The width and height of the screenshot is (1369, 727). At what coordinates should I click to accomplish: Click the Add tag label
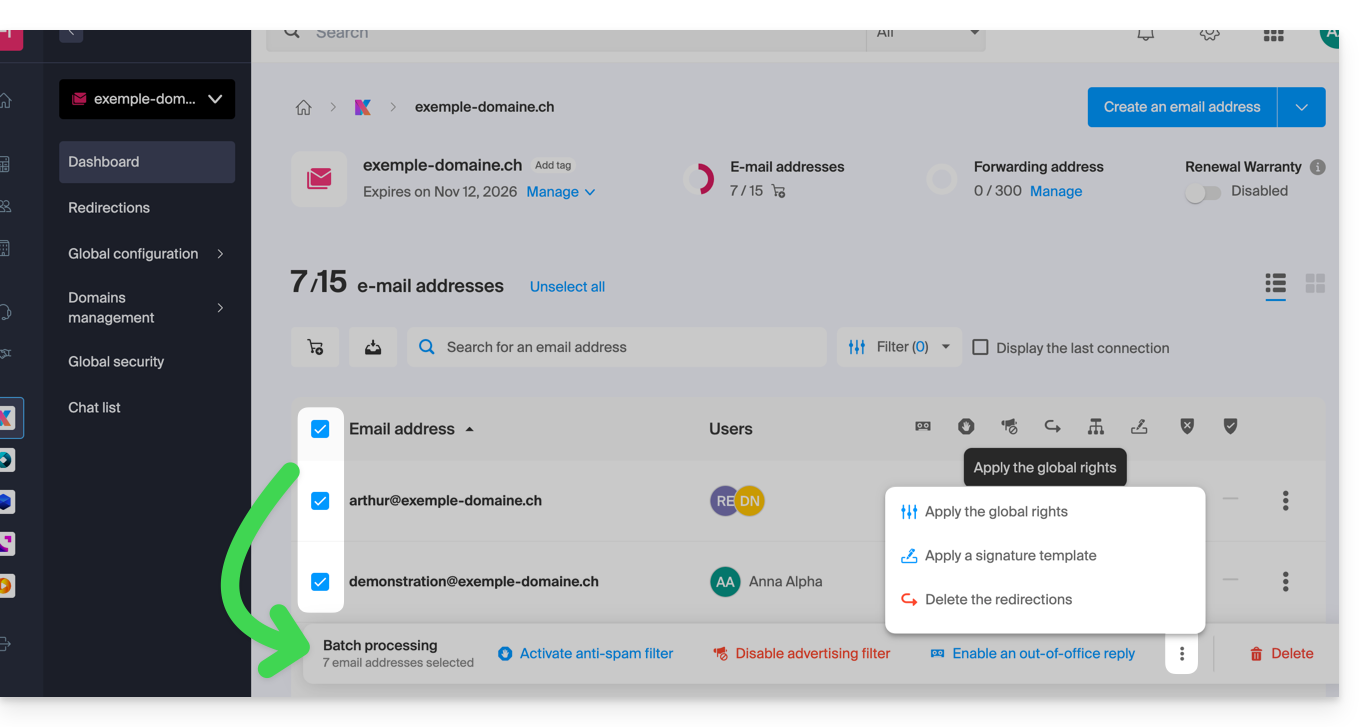click(x=553, y=165)
